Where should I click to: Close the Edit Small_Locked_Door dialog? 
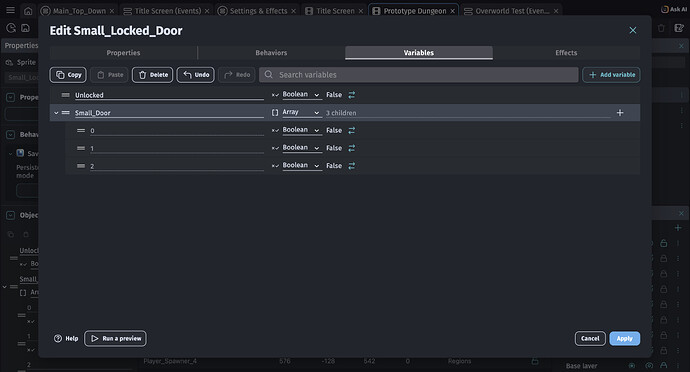633,30
